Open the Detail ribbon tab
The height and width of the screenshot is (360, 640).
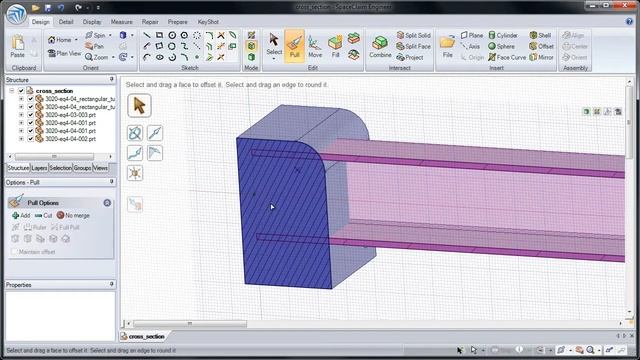tap(66, 22)
